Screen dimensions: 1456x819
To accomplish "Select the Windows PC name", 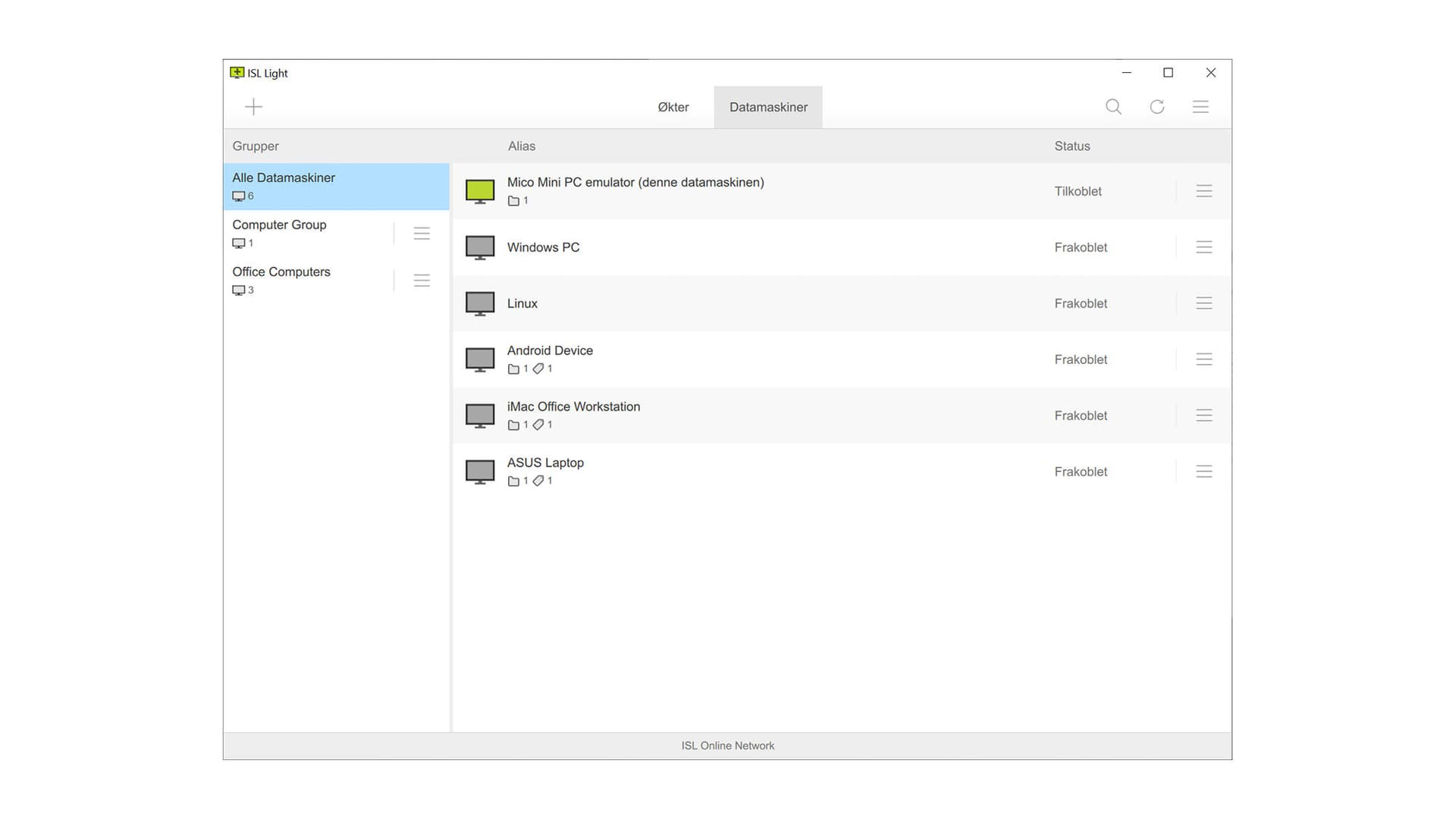I will click(543, 248).
